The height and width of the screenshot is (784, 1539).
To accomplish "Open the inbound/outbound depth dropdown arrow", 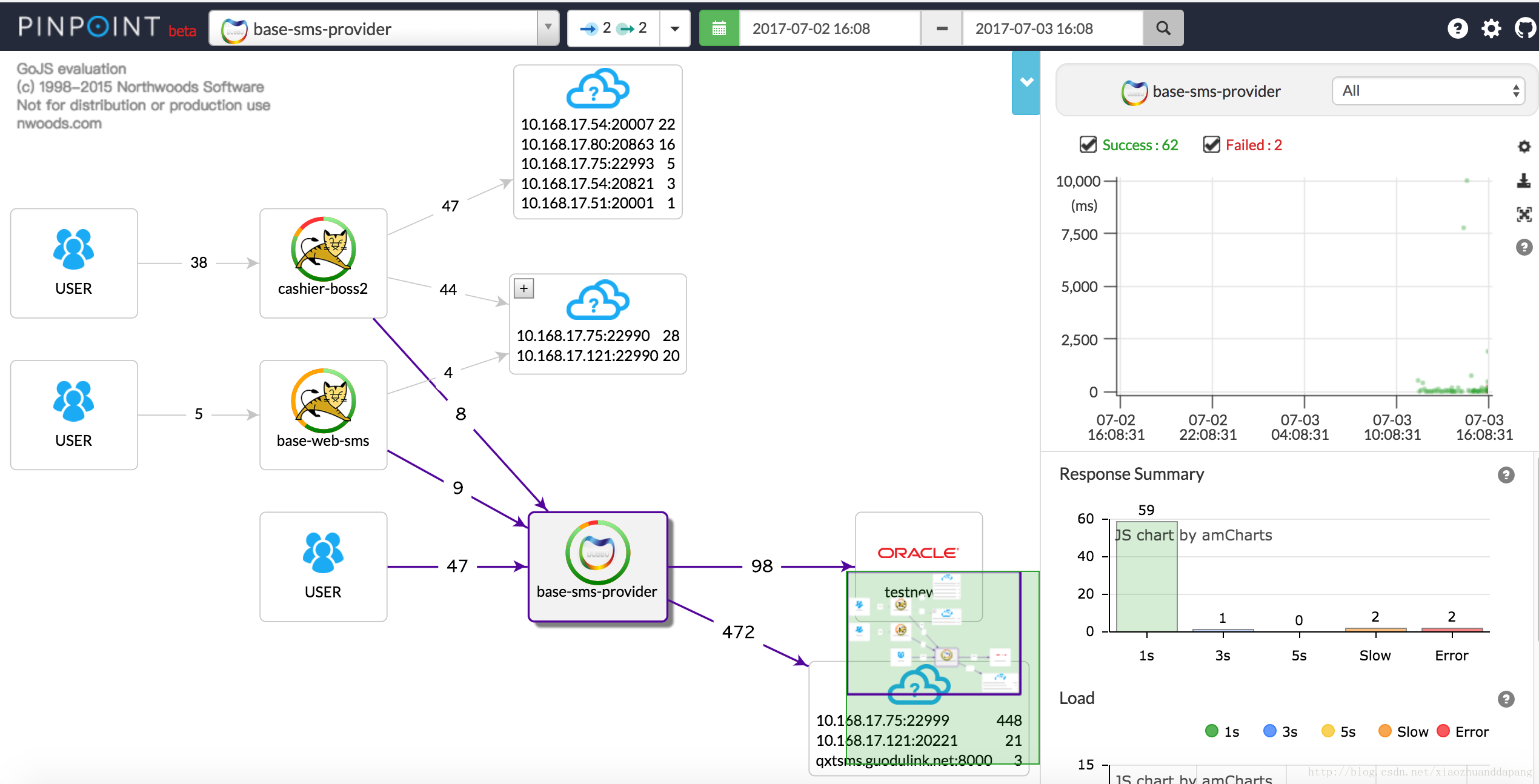I will click(x=674, y=28).
